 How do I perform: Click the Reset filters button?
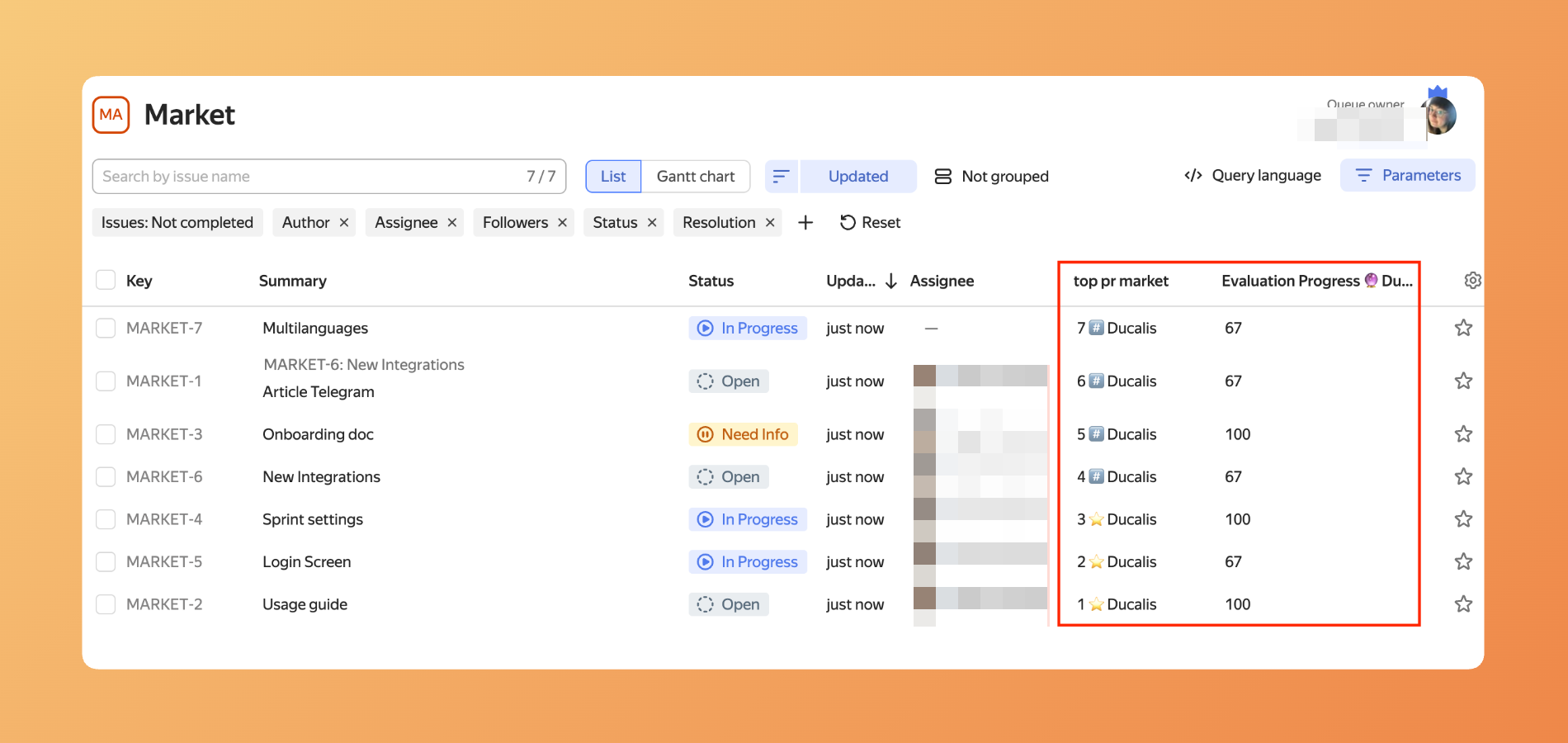click(870, 223)
